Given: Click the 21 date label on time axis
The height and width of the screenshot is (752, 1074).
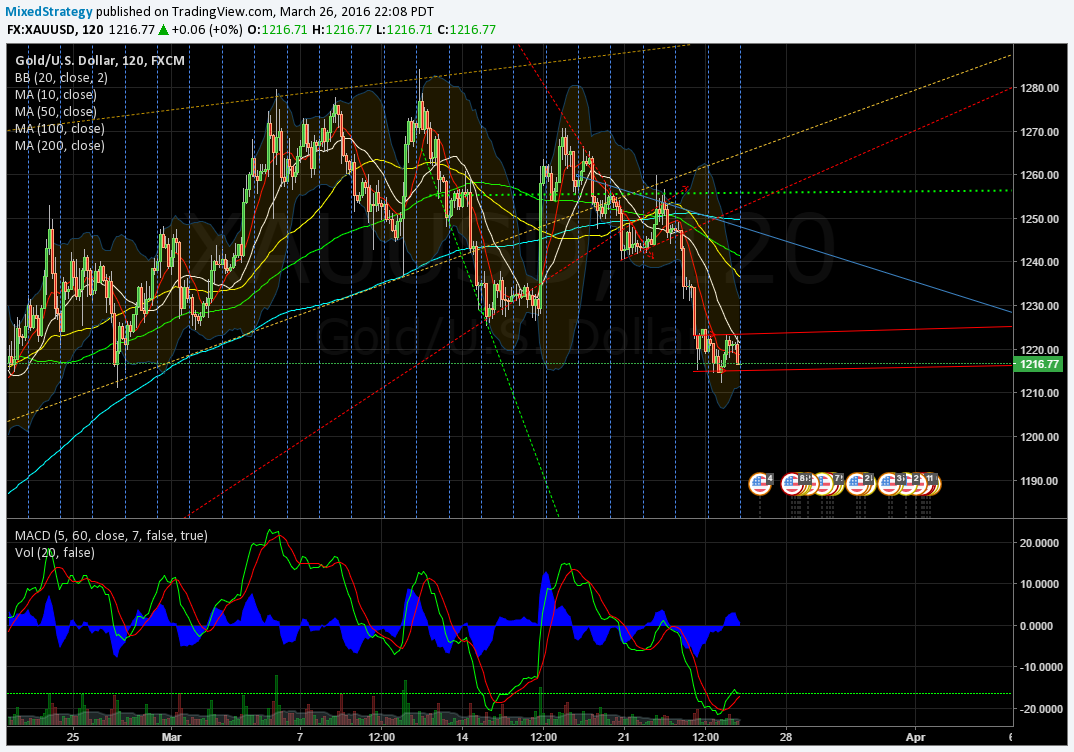Looking at the screenshot, I should [x=623, y=738].
